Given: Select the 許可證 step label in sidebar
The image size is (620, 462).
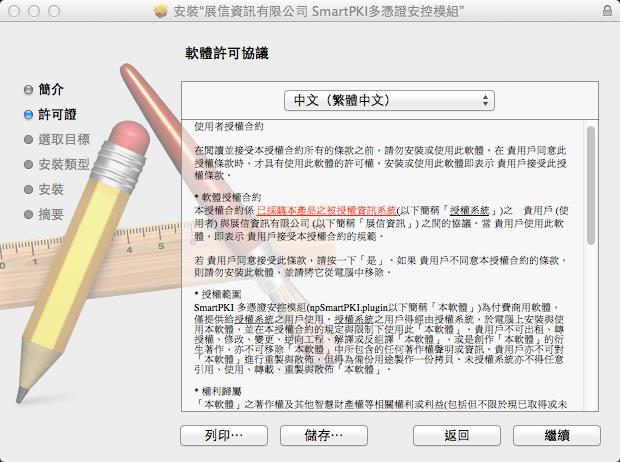Looking at the screenshot, I should coord(57,114).
